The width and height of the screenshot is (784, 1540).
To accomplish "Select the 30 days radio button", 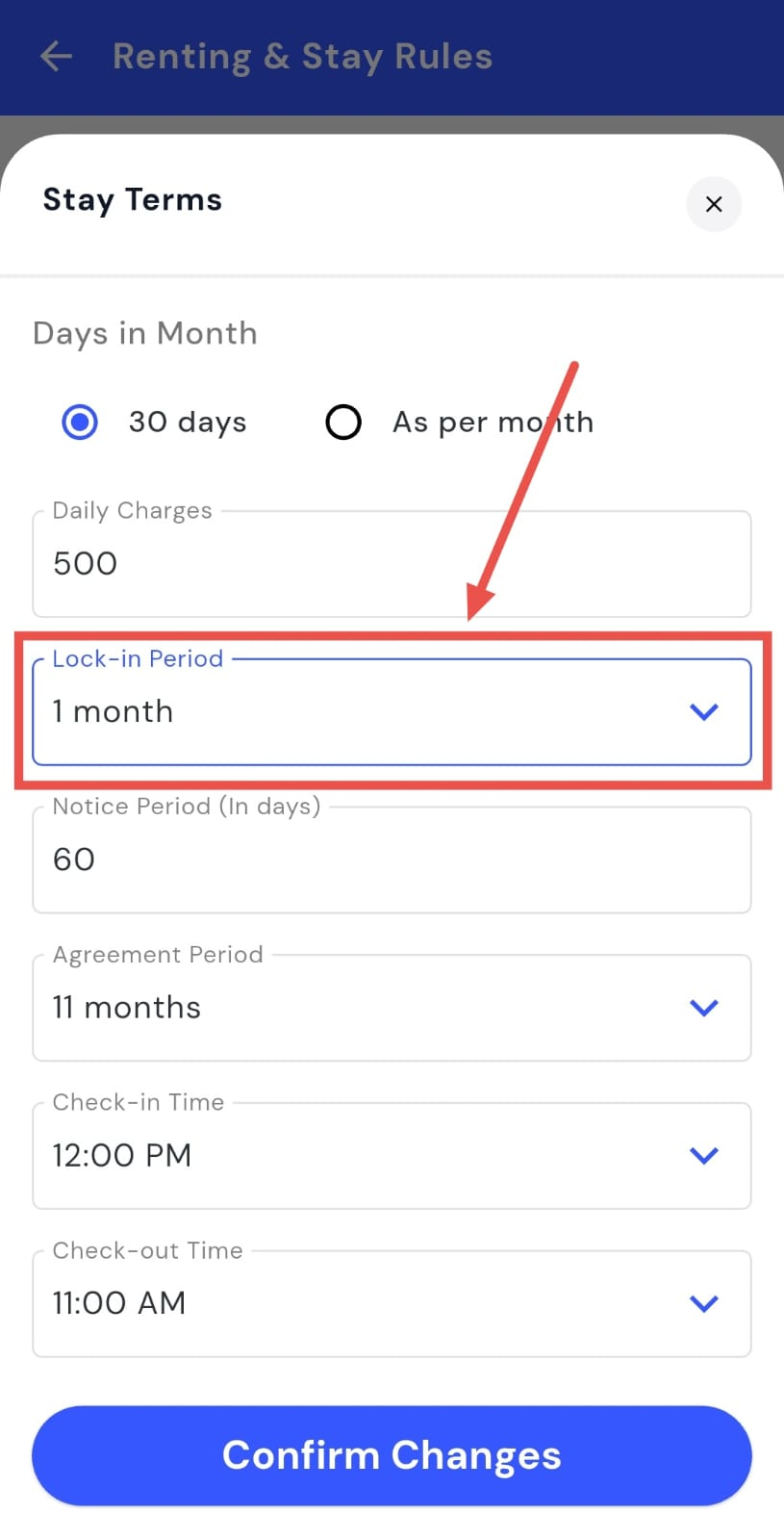I will (80, 422).
